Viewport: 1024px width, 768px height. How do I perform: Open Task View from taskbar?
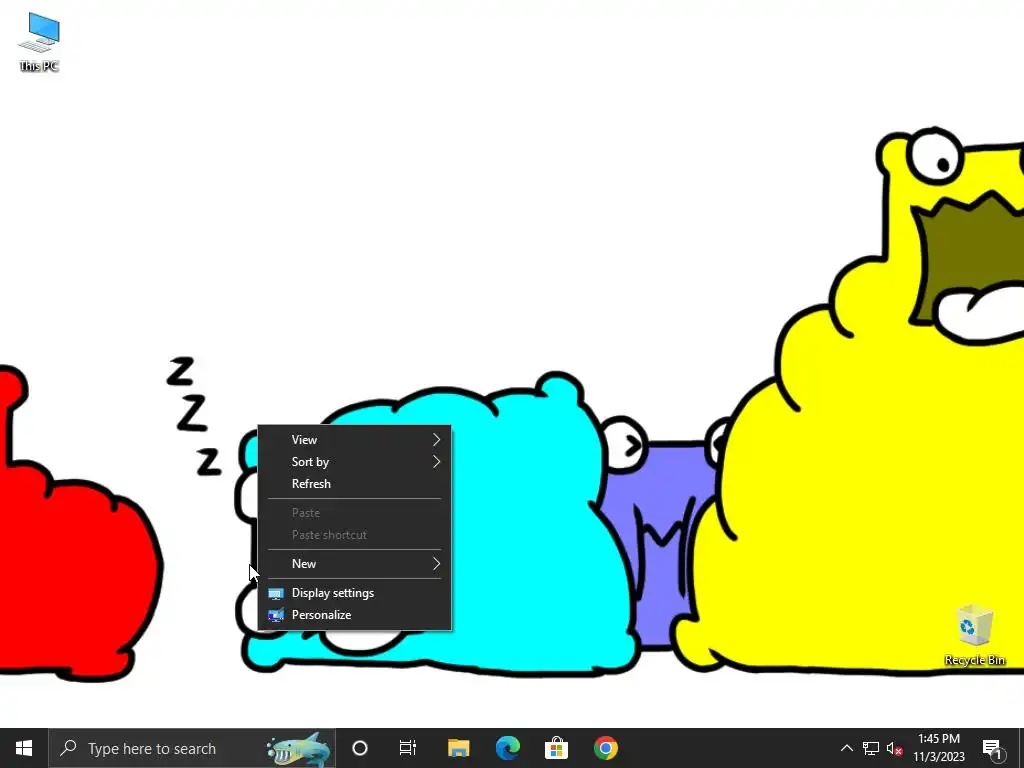click(x=408, y=748)
